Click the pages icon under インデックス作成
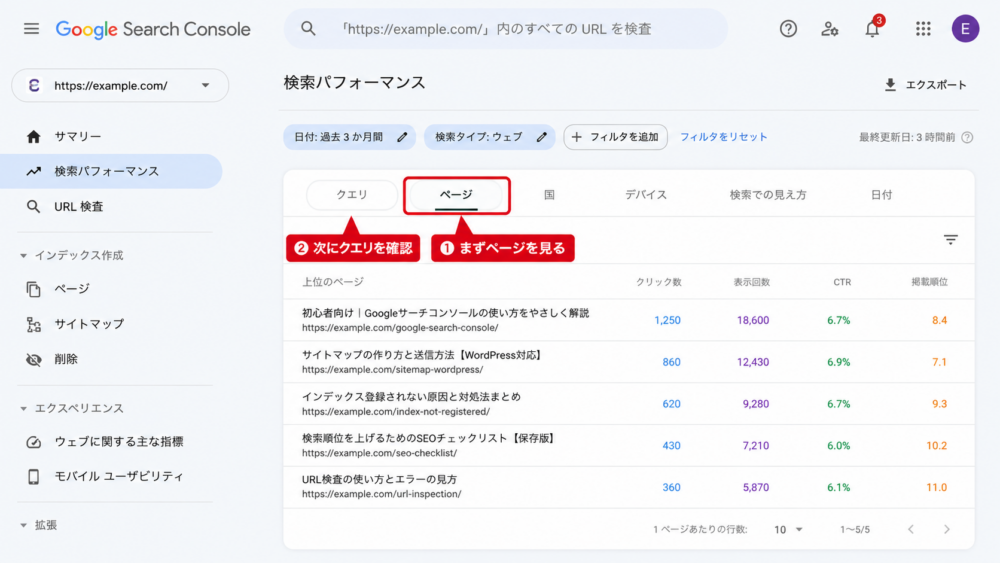1000x563 pixels. [33, 289]
